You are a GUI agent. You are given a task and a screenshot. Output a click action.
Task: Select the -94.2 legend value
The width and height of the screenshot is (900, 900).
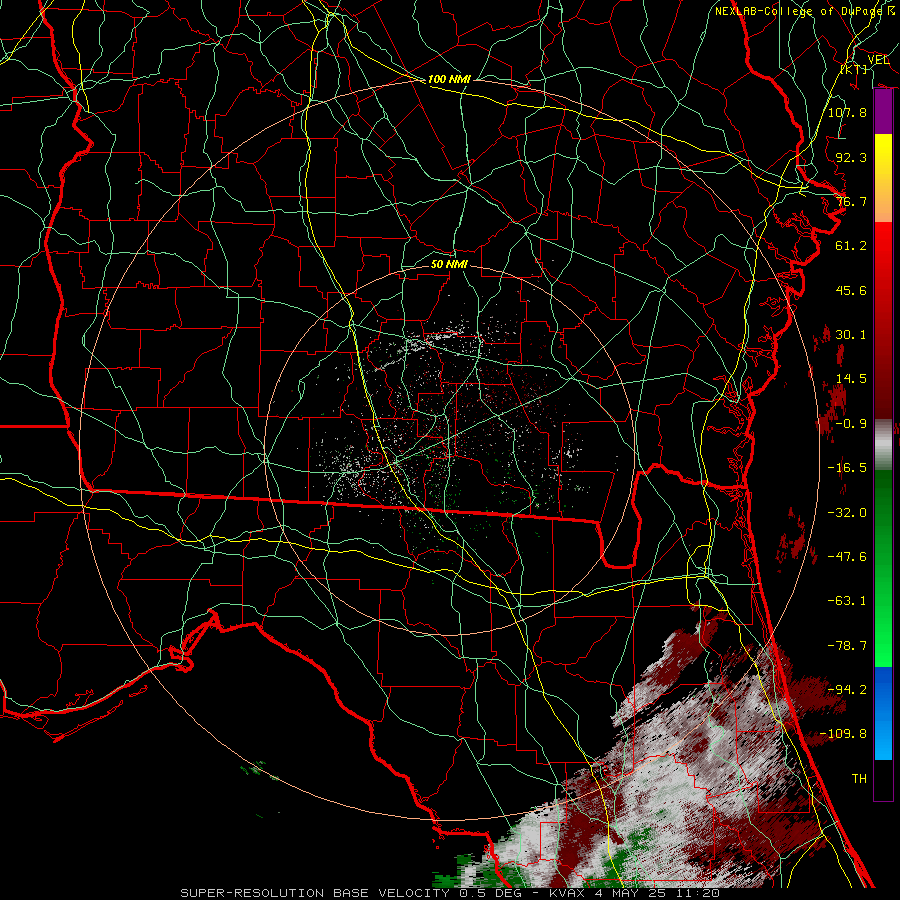click(x=847, y=689)
